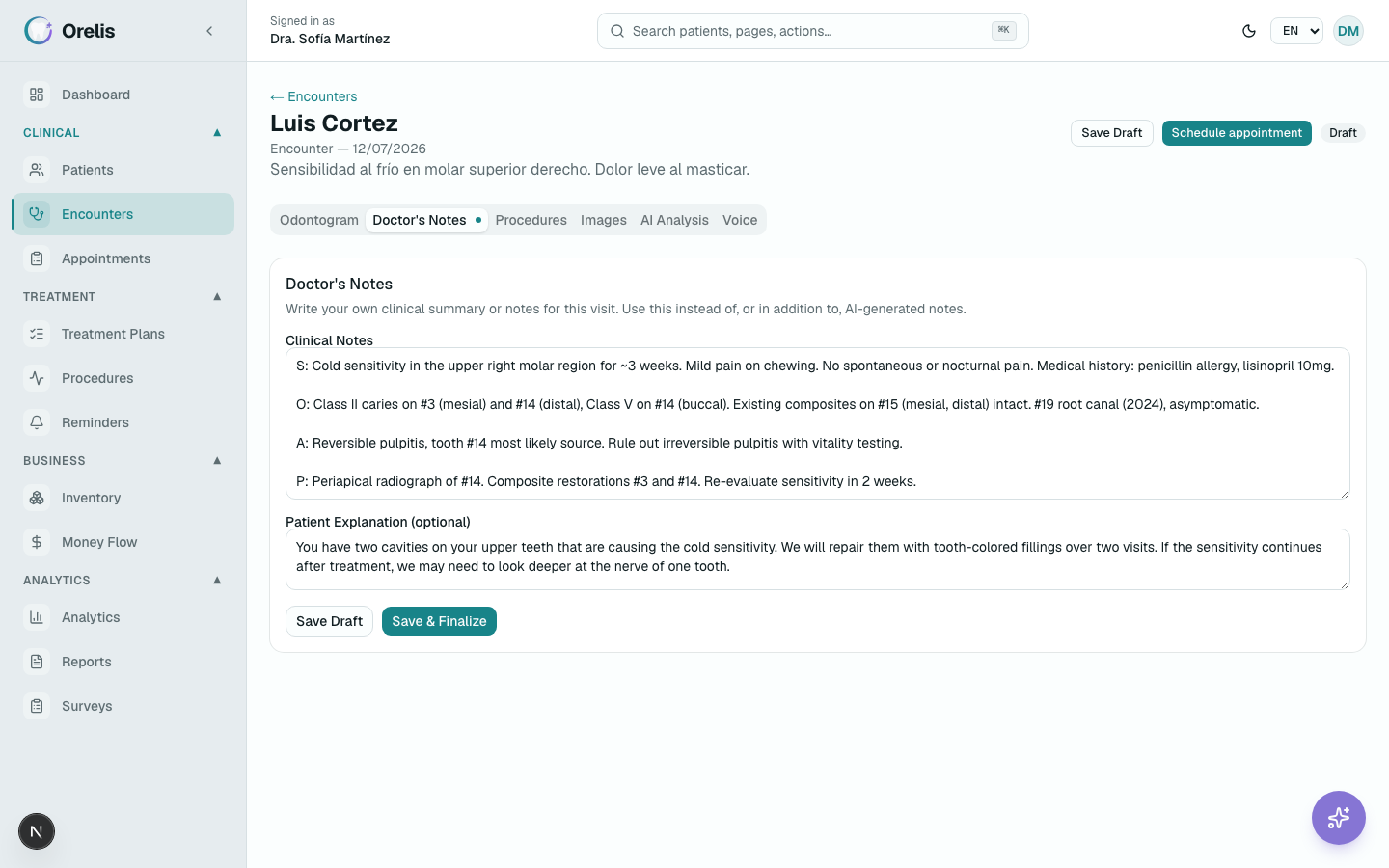Image resolution: width=1389 pixels, height=868 pixels.
Task: Open Money Flow in the sidebar
Action: click(123, 542)
